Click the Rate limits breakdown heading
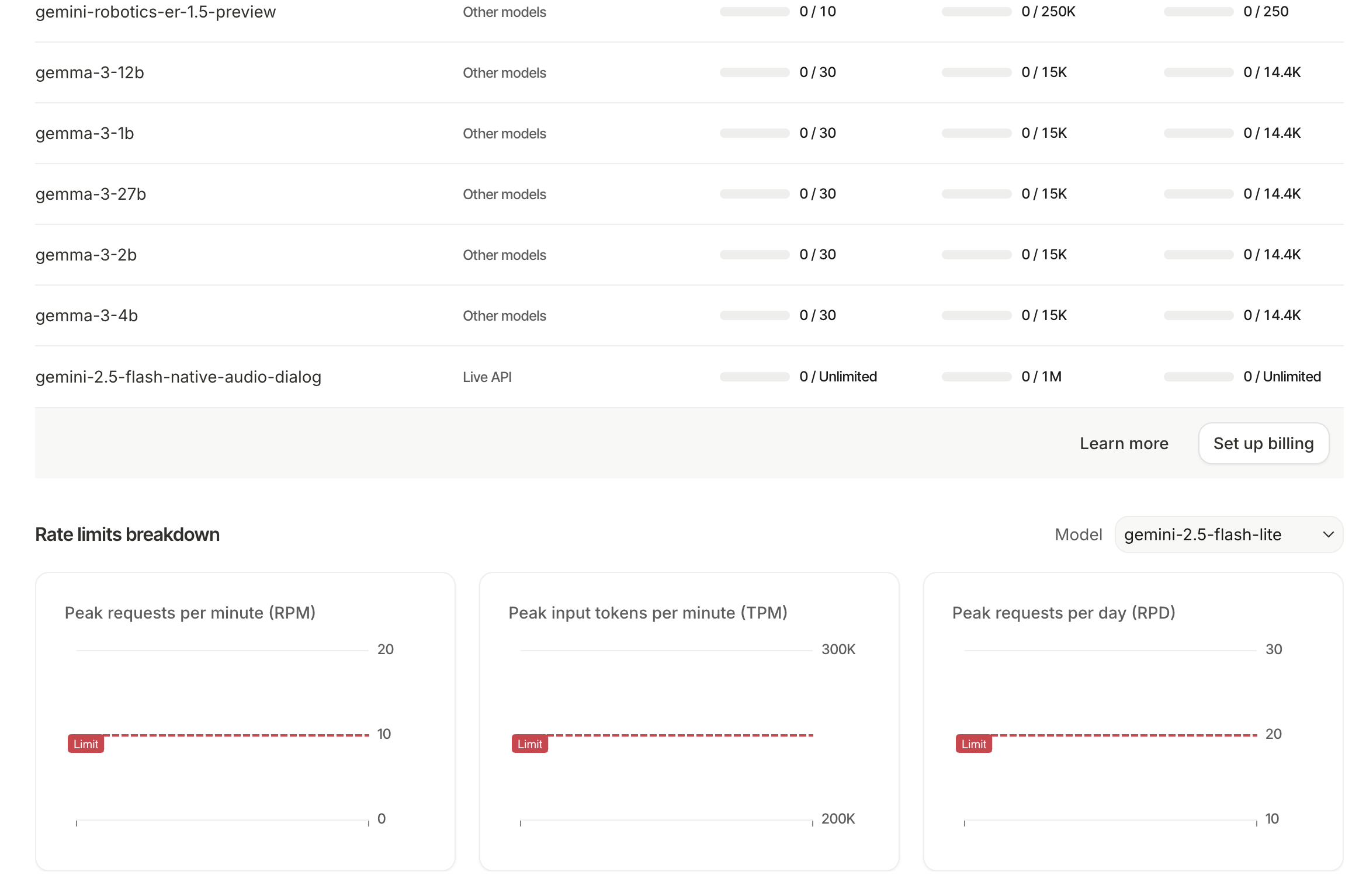1366x896 pixels. click(127, 534)
